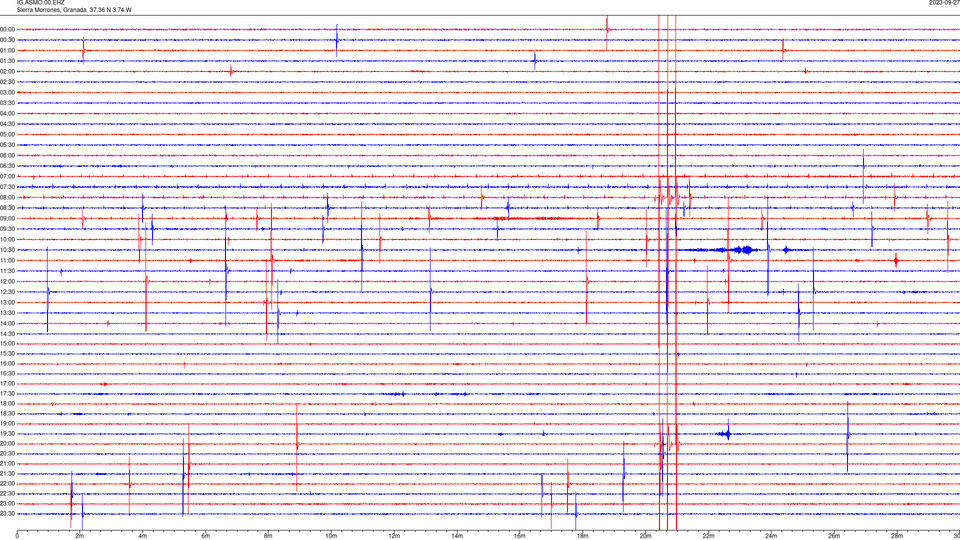Select the 00:00 trace time label

[x=8, y=29]
